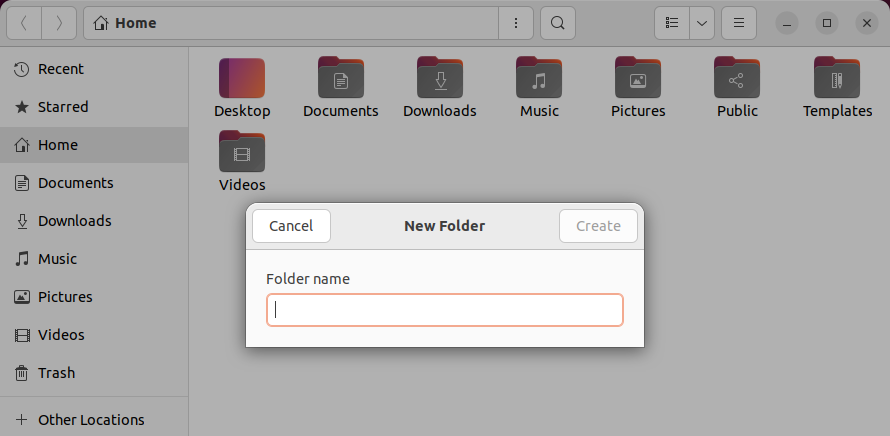Open Trash in the sidebar
Screen dimensions: 890x436
(94, 373)
